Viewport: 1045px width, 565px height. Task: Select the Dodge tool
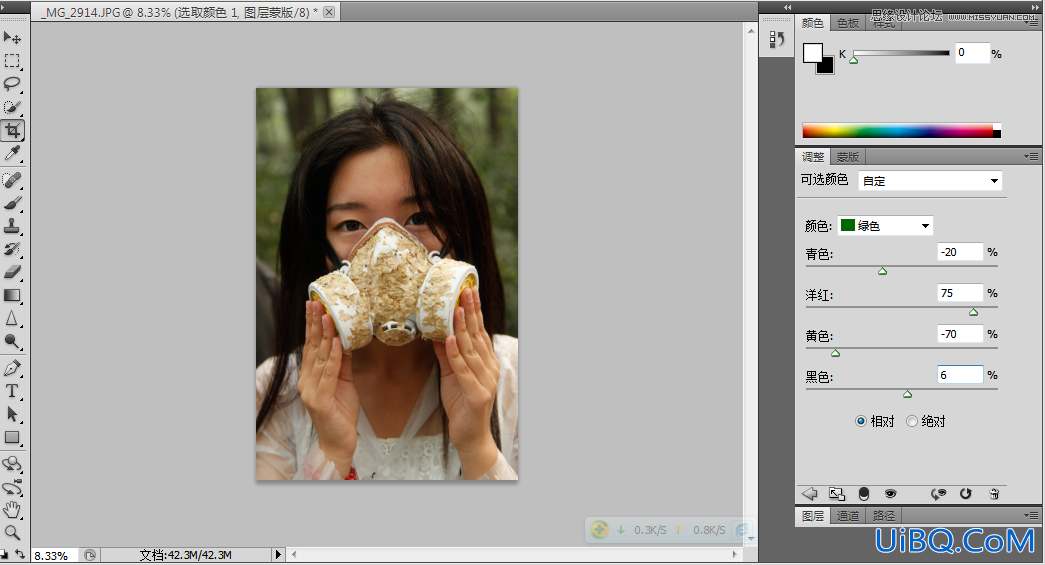tap(12, 342)
